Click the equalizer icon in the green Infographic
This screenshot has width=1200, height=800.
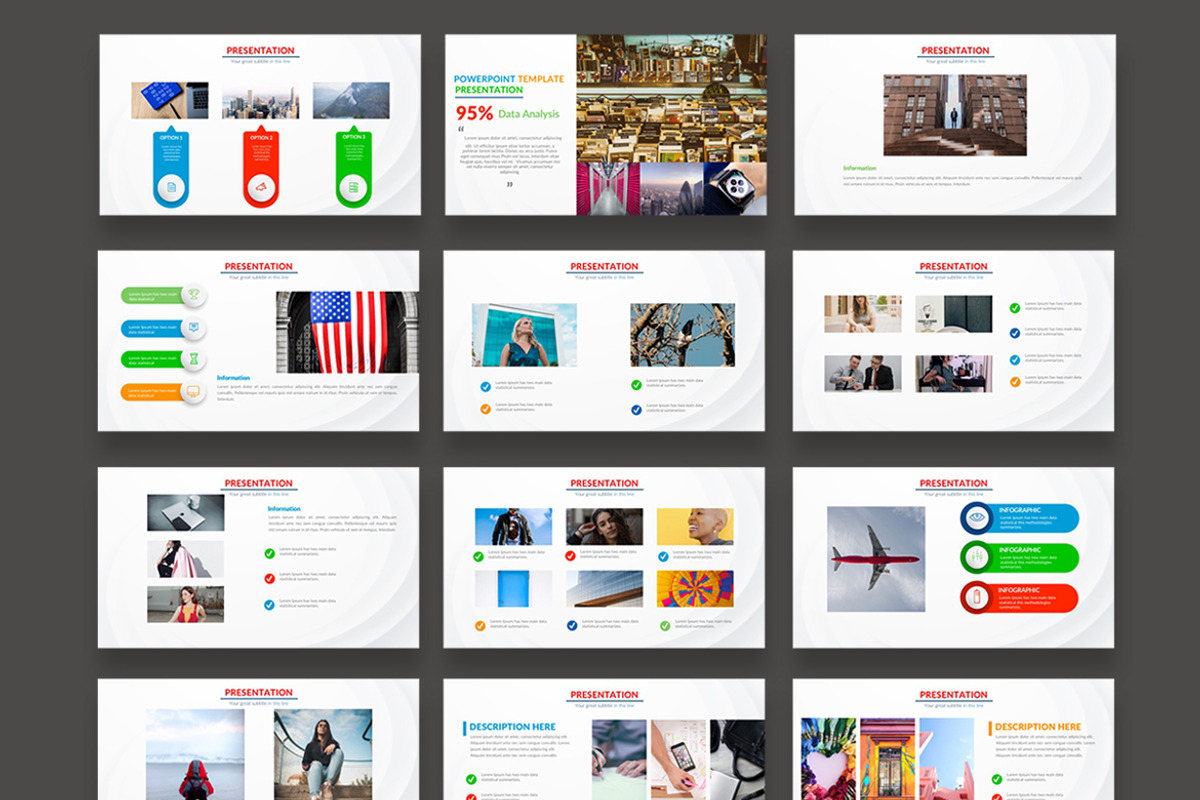(x=978, y=557)
